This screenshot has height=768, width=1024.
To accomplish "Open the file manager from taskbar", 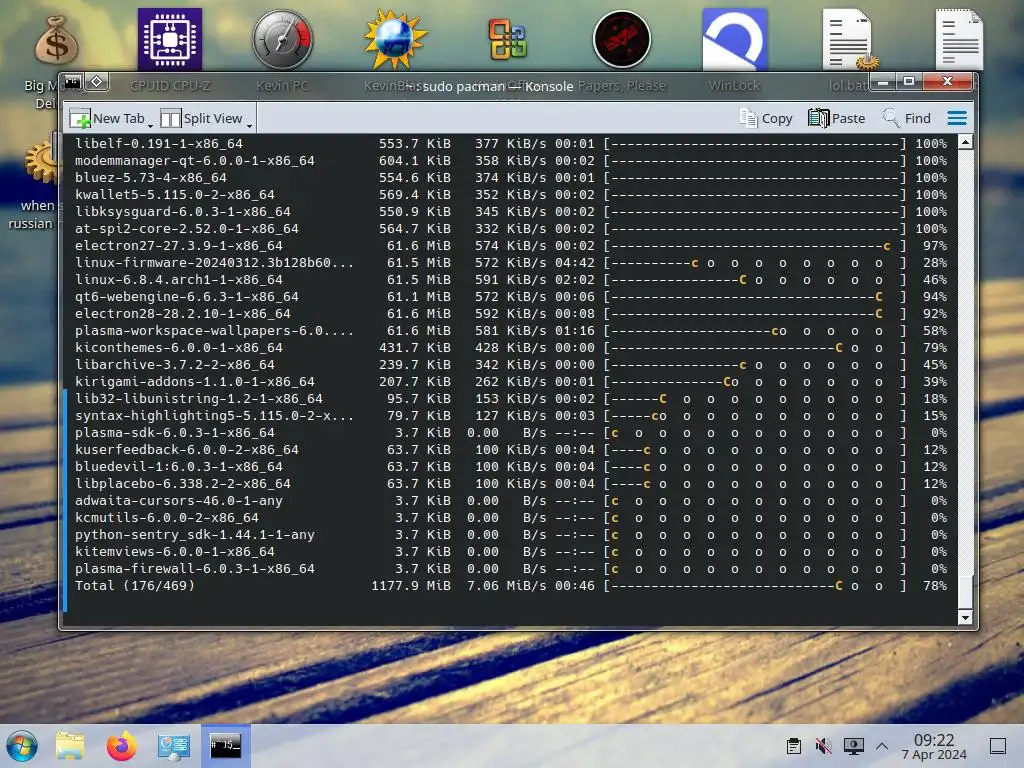I will click(x=70, y=746).
